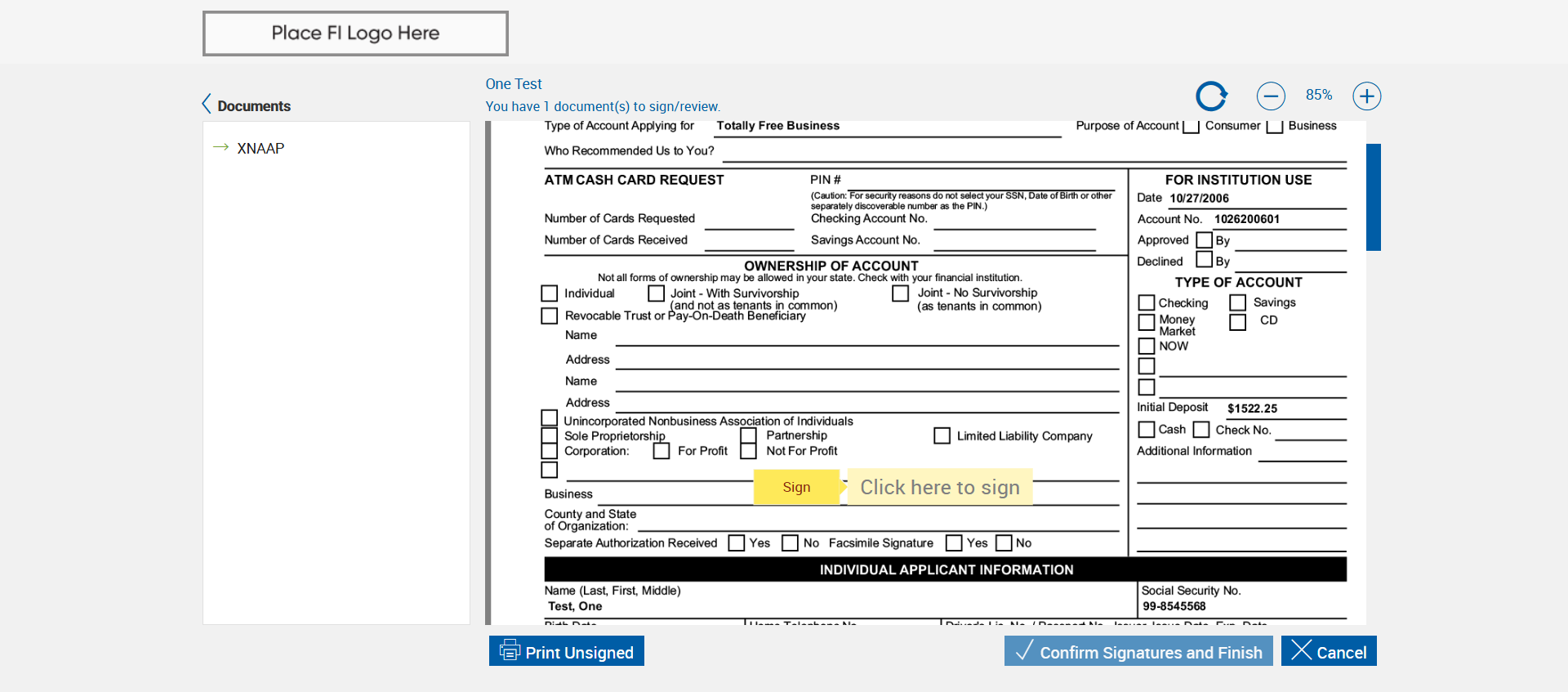Tick the Sole Proprietorship checkbox

(x=550, y=435)
